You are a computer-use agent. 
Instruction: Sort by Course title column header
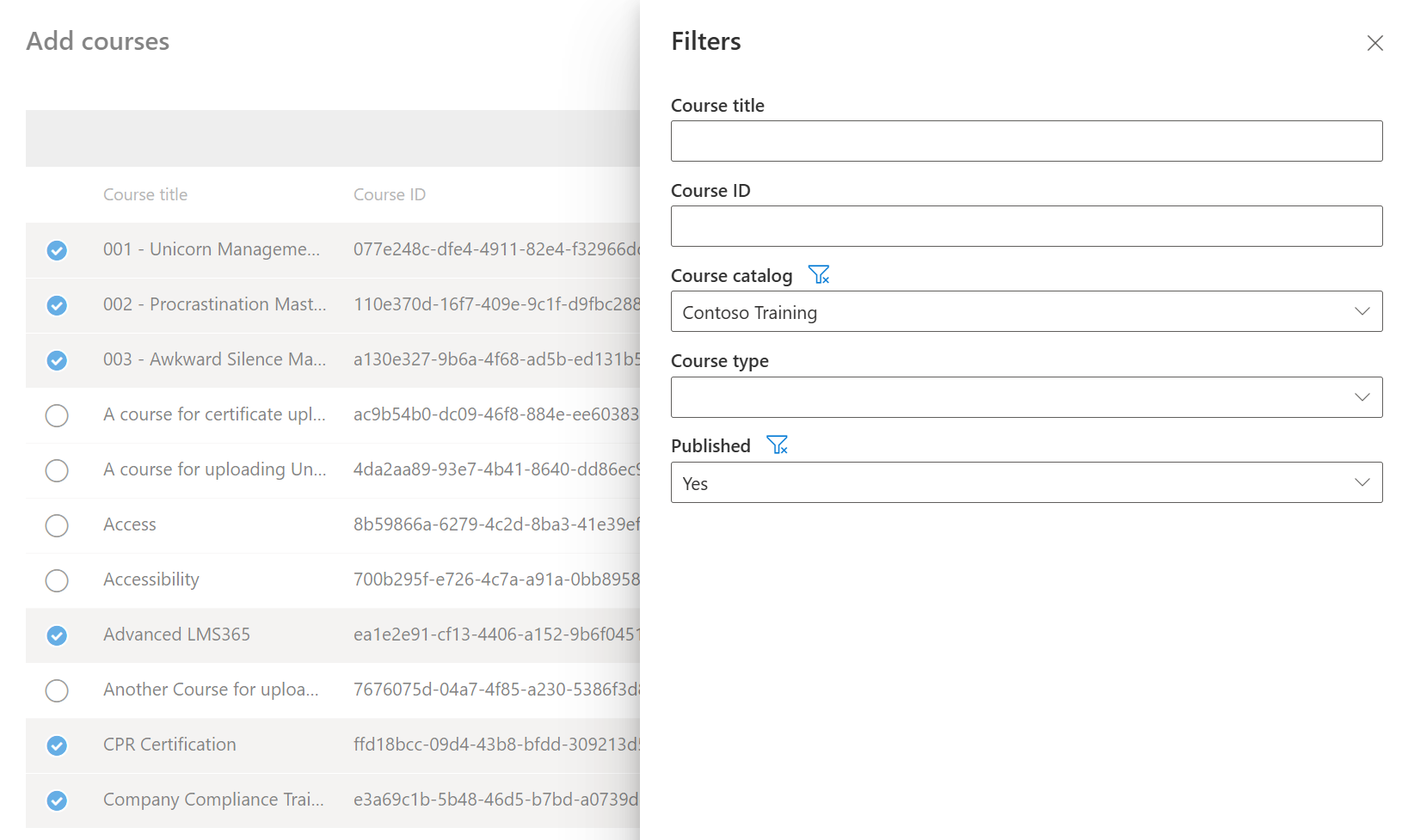click(145, 194)
